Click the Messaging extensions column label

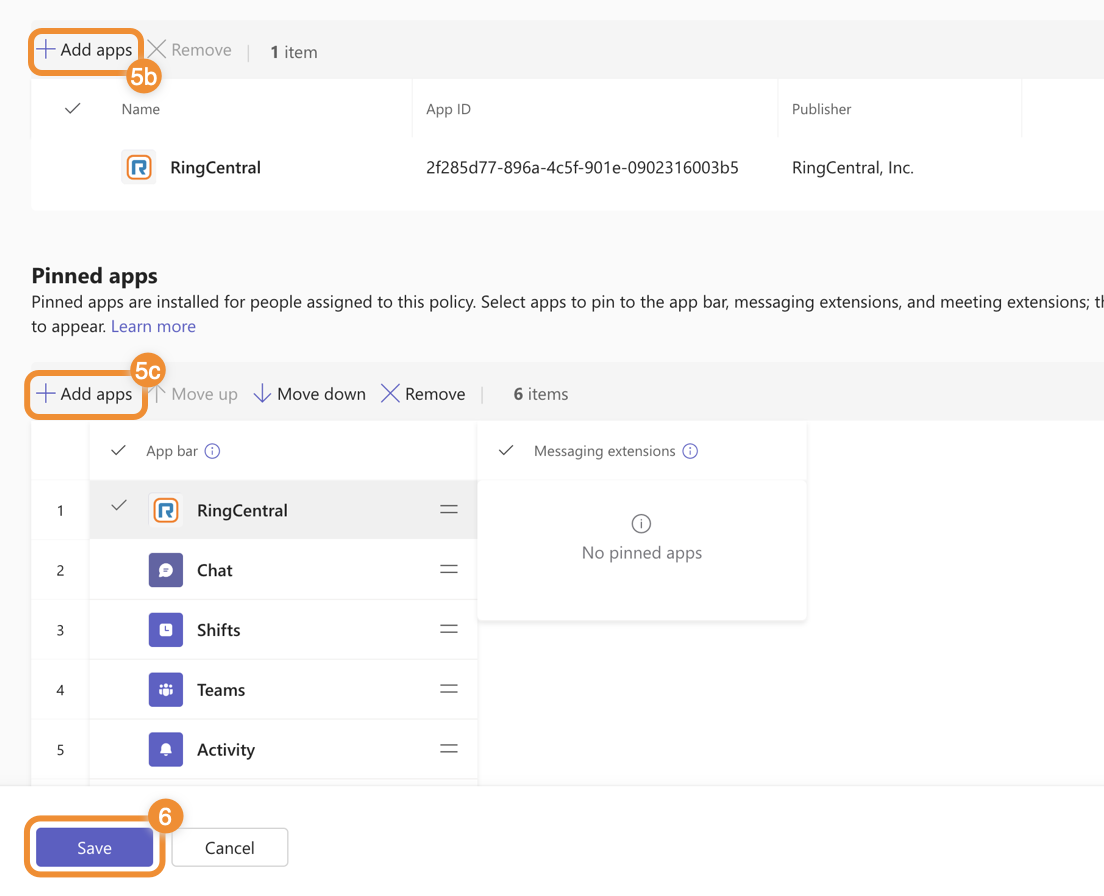coord(605,451)
